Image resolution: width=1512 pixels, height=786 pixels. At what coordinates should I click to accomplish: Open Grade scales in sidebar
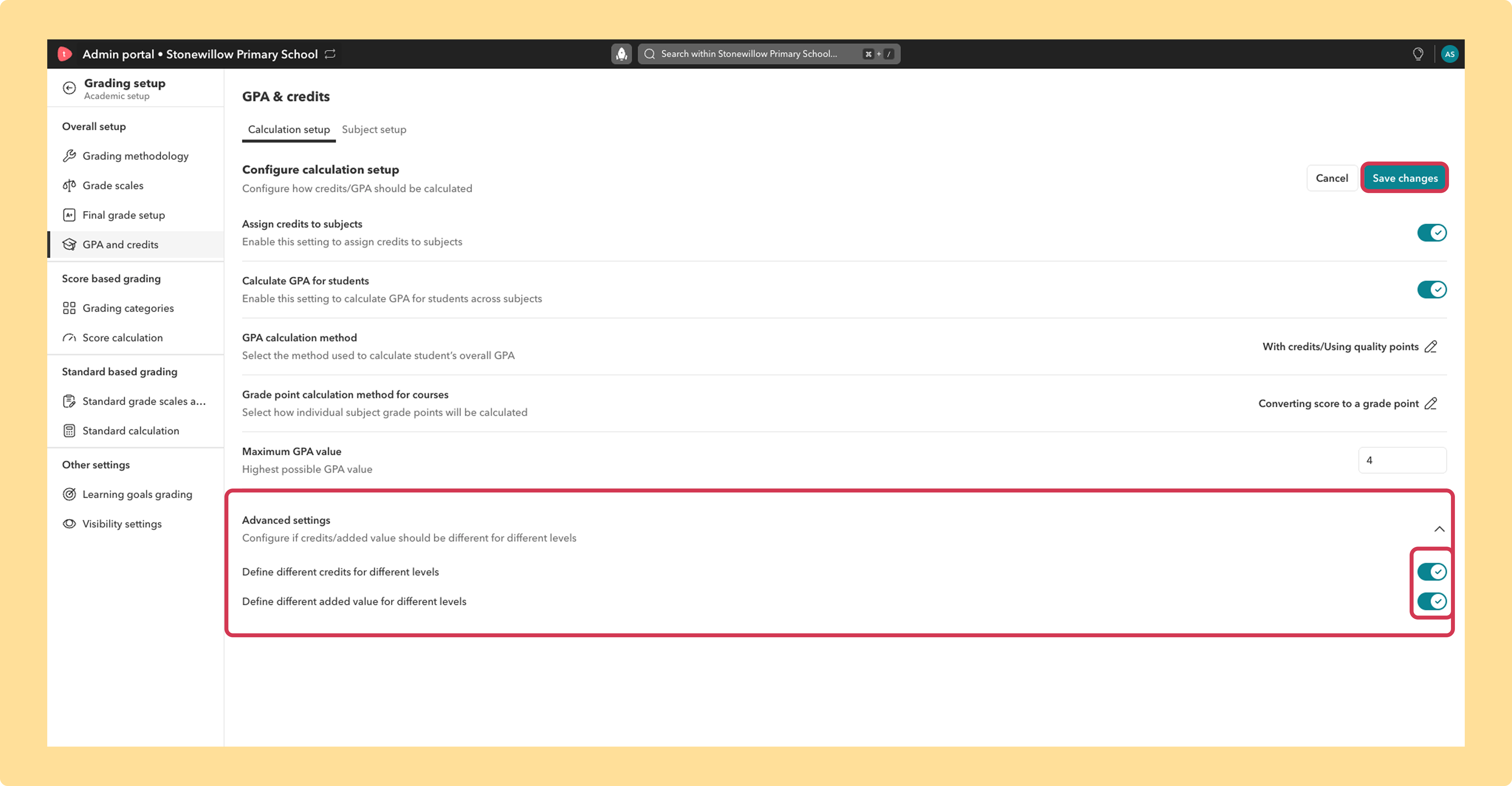(136, 186)
